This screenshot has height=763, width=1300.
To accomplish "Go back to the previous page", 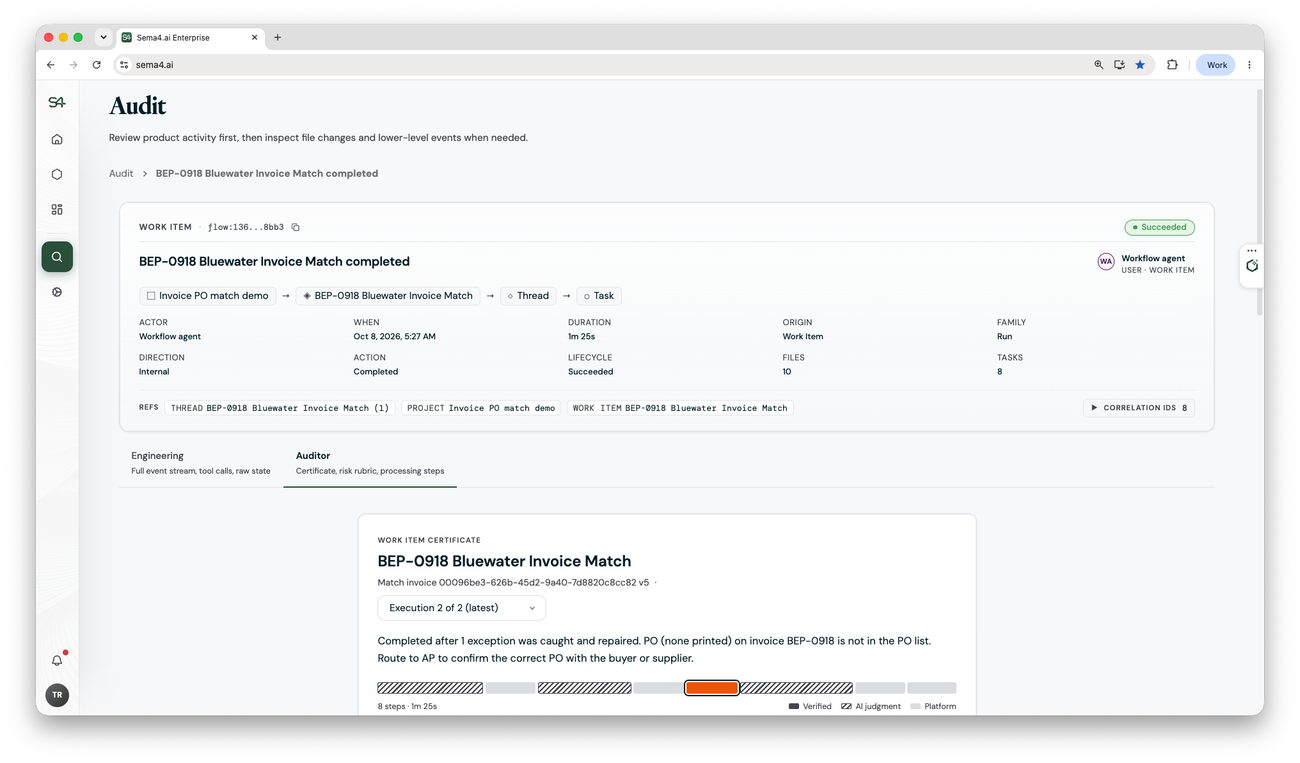I will pos(51,65).
